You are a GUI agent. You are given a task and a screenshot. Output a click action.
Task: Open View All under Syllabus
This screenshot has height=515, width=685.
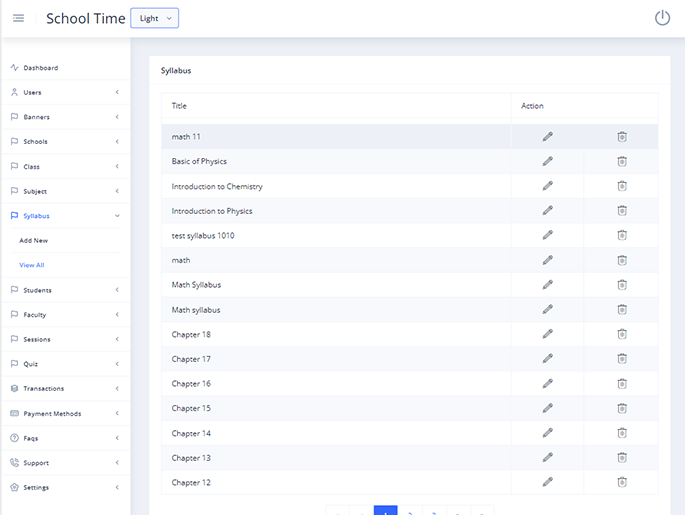click(x=32, y=265)
